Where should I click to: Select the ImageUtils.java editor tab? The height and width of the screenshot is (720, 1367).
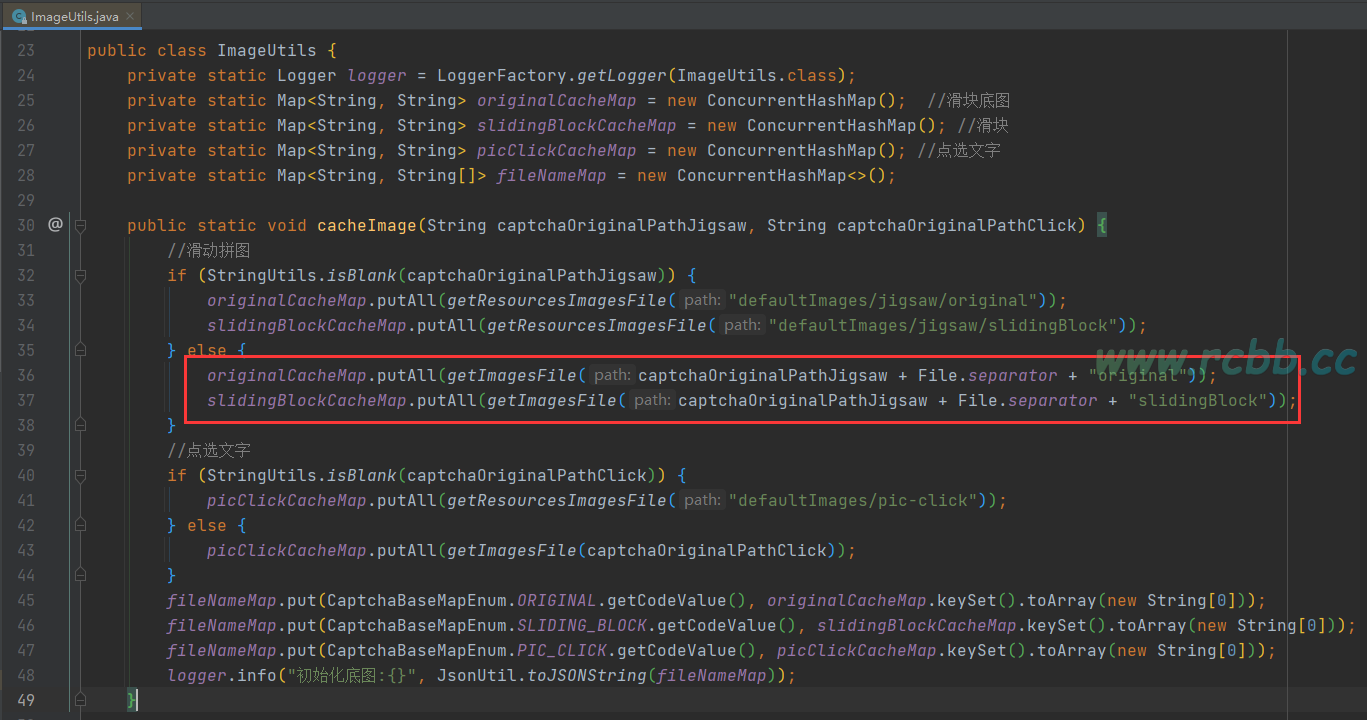pos(75,17)
